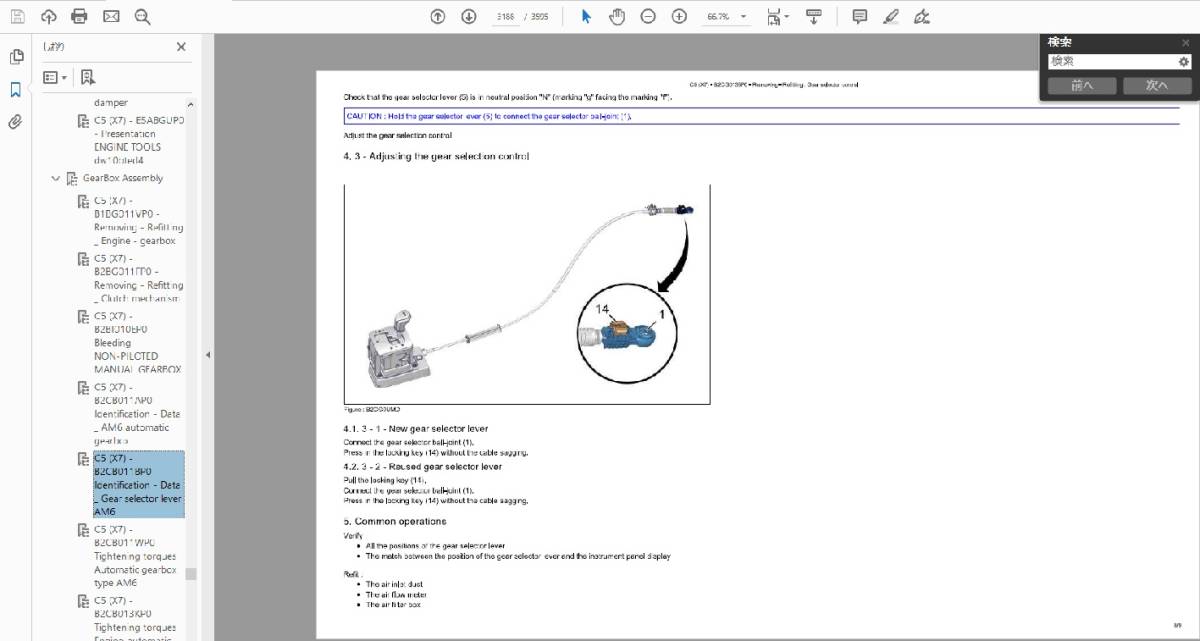1200x641 pixels.
Task: Open bookmark B1BG011VP0 Removing Refitting Engine gearbox
Action: pyautogui.click(x=139, y=221)
